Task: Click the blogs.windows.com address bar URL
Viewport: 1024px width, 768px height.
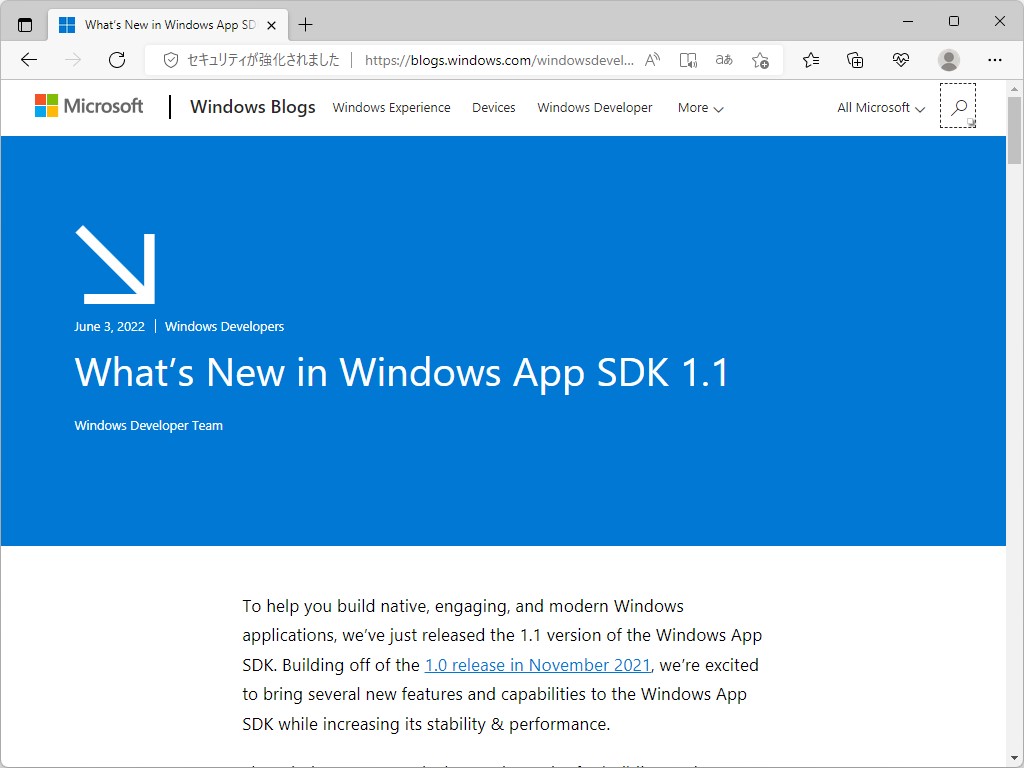Action: [499, 60]
